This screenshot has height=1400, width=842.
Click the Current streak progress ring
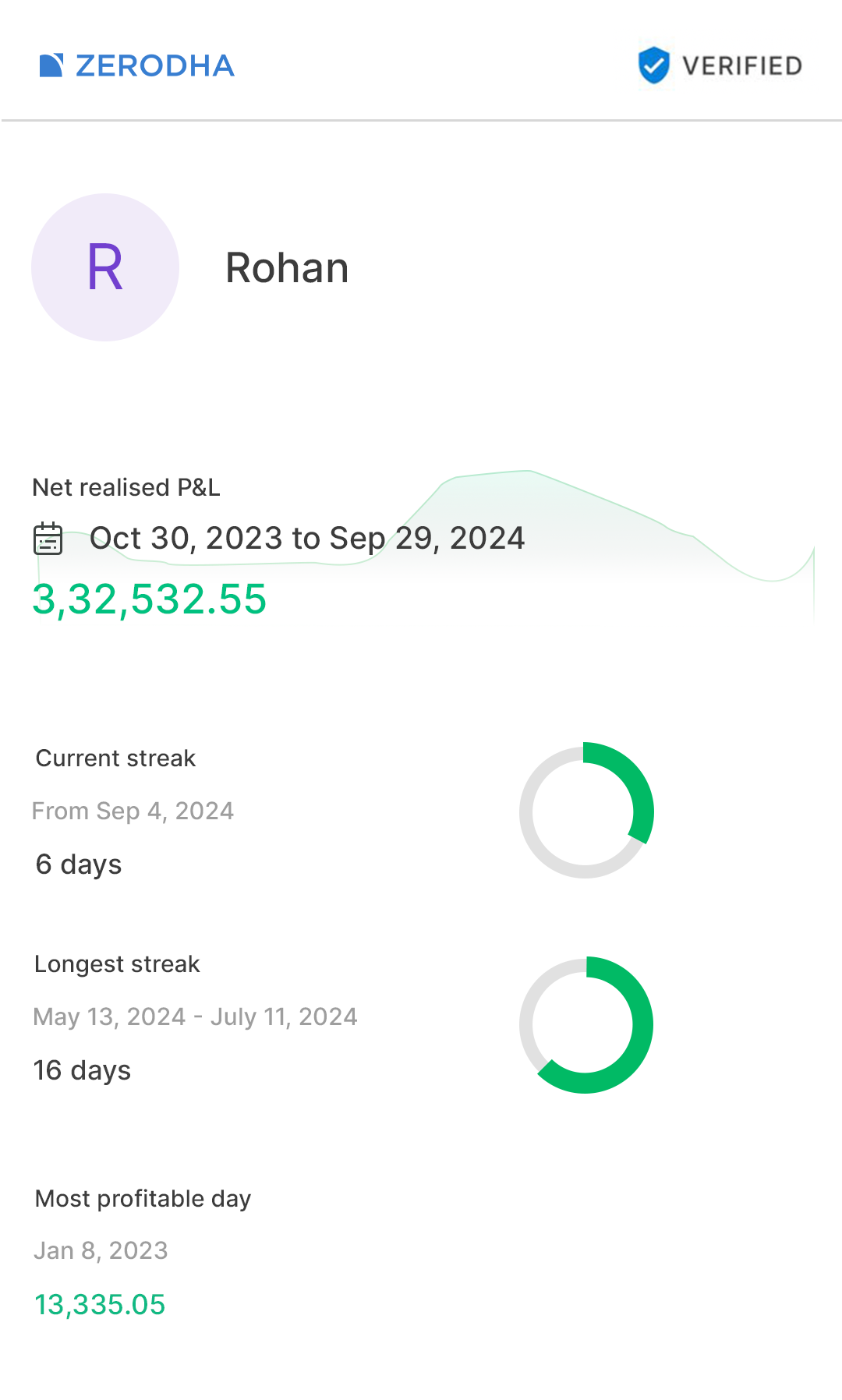(586, 811)
